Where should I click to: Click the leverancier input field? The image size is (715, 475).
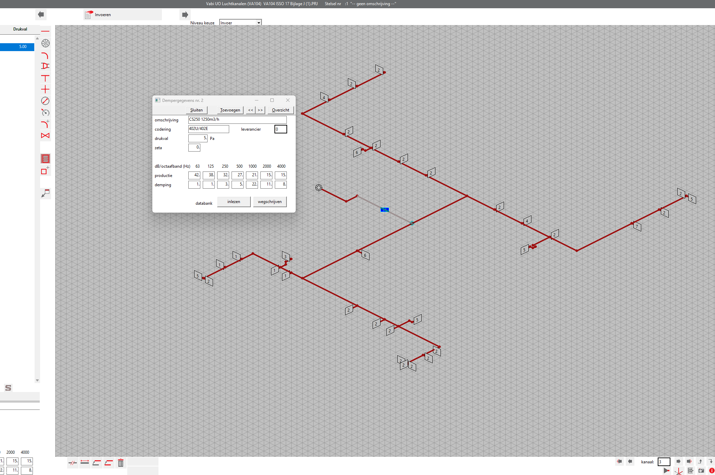[280, 129]
